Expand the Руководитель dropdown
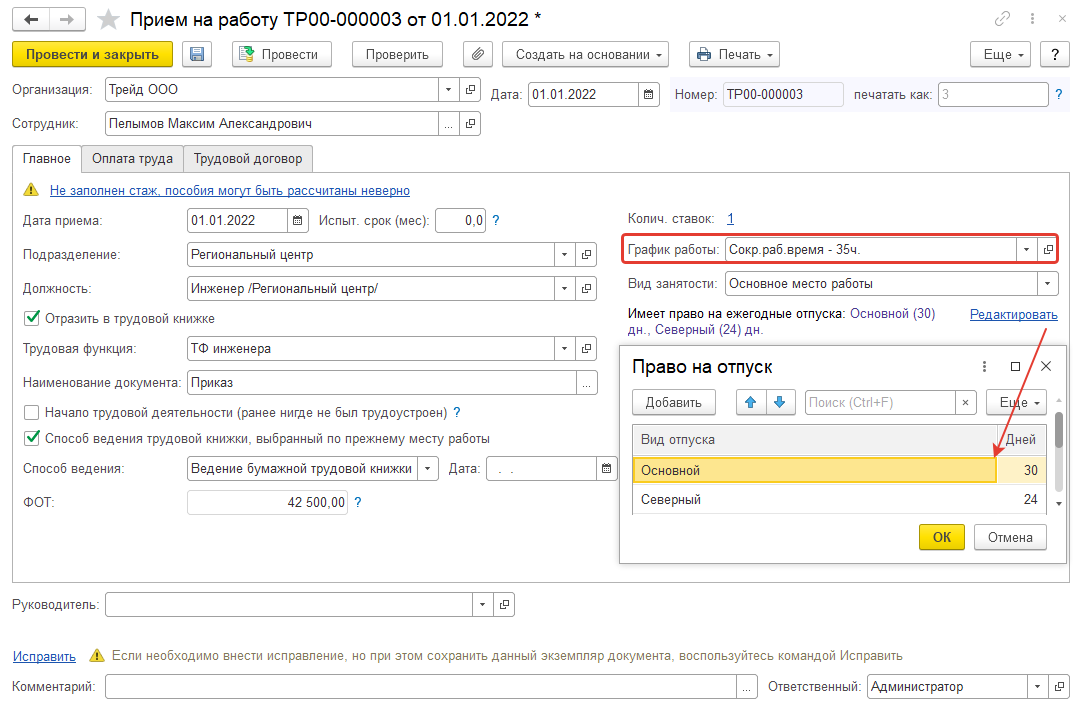1073x706 pixels. (x=482, y=605)
